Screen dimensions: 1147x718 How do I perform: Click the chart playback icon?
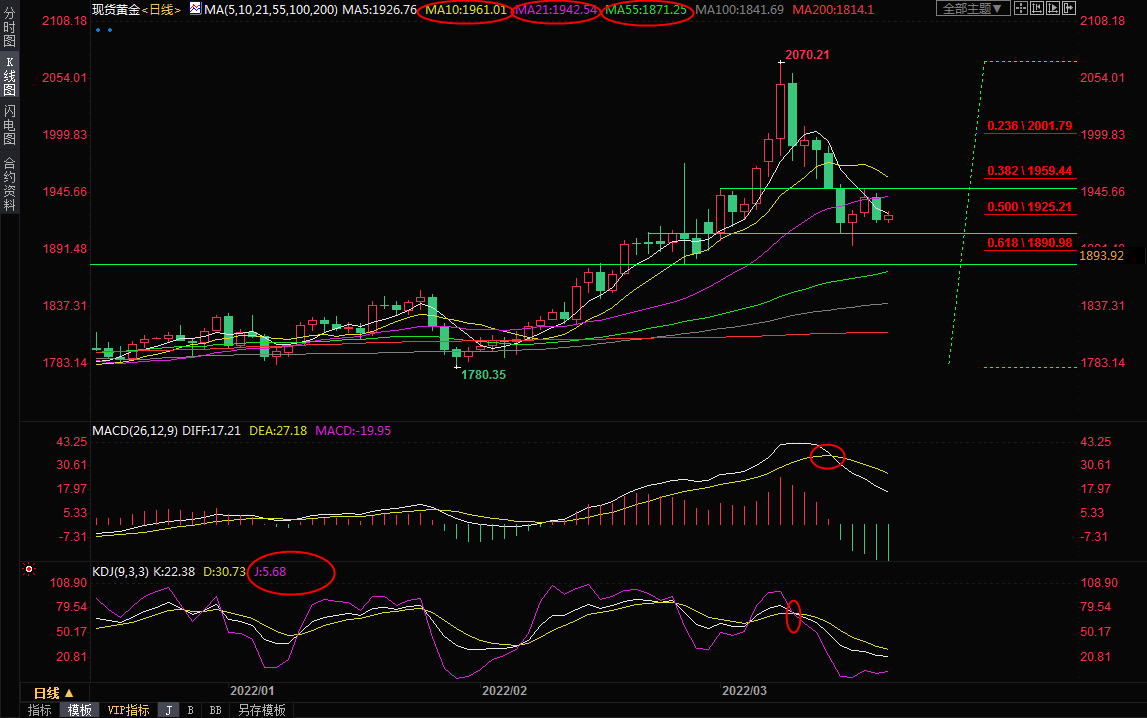point(1053,8)
